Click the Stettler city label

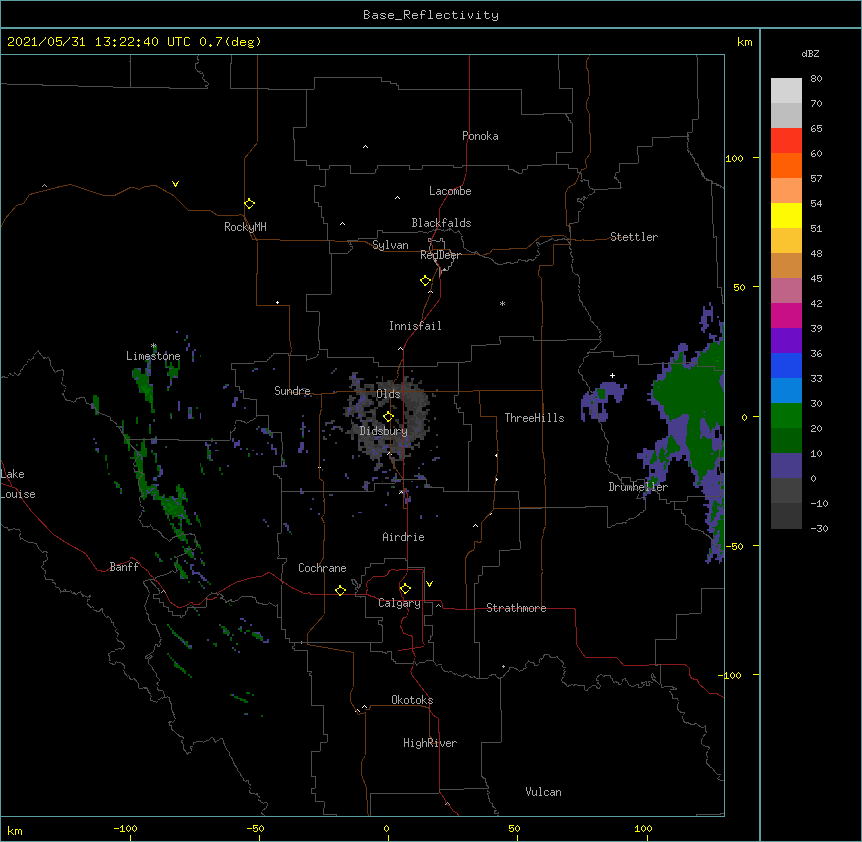tap(634, 237)
